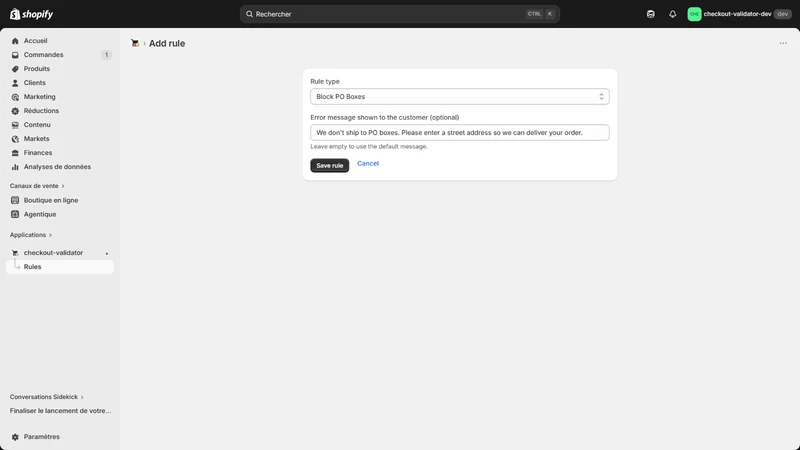Click the Boutique en ligne store icon
Screen dimensions: 800x450
click(x=15, y=201)
